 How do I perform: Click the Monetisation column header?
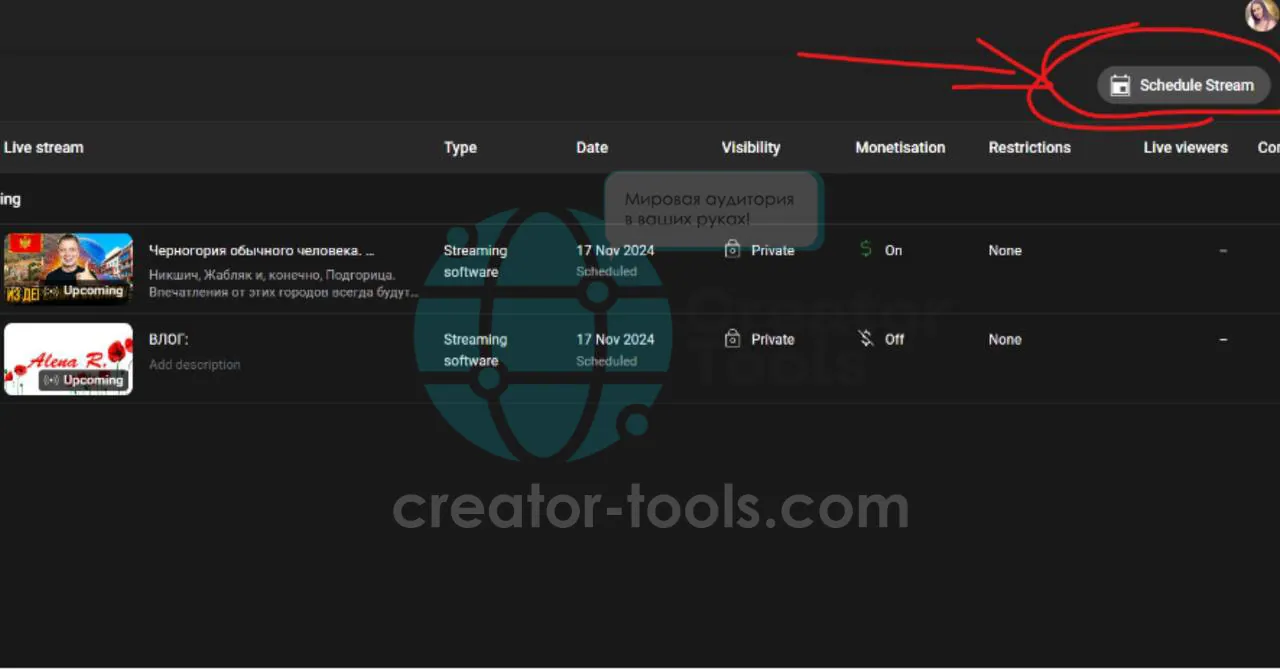pyautogui.click(x=900, y=147)
